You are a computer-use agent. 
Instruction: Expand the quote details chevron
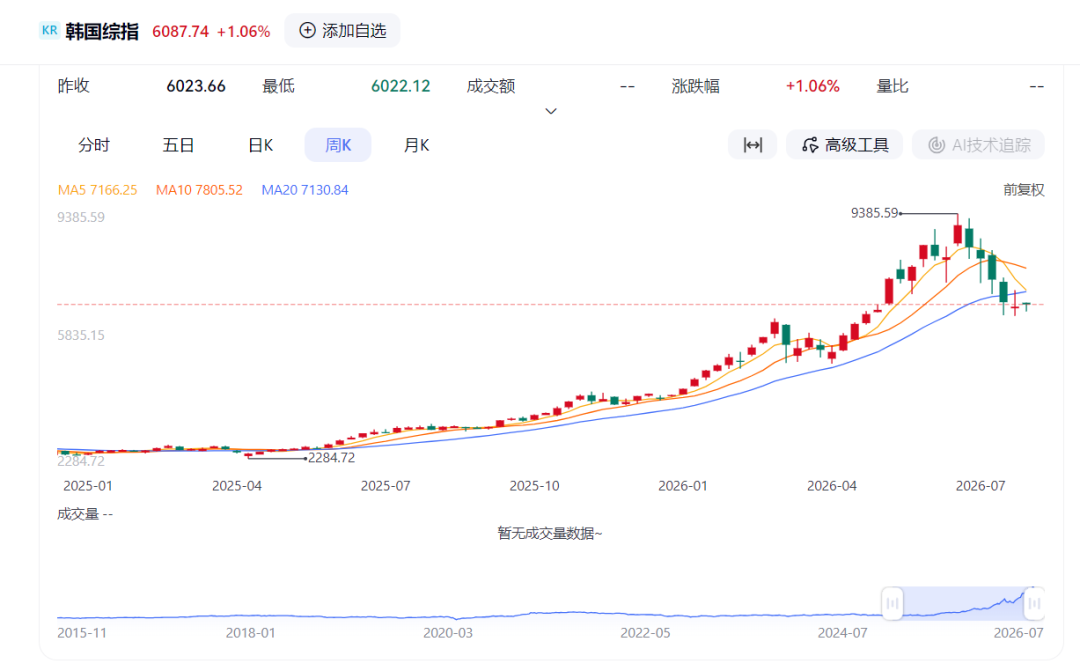[x=551, y=111]
